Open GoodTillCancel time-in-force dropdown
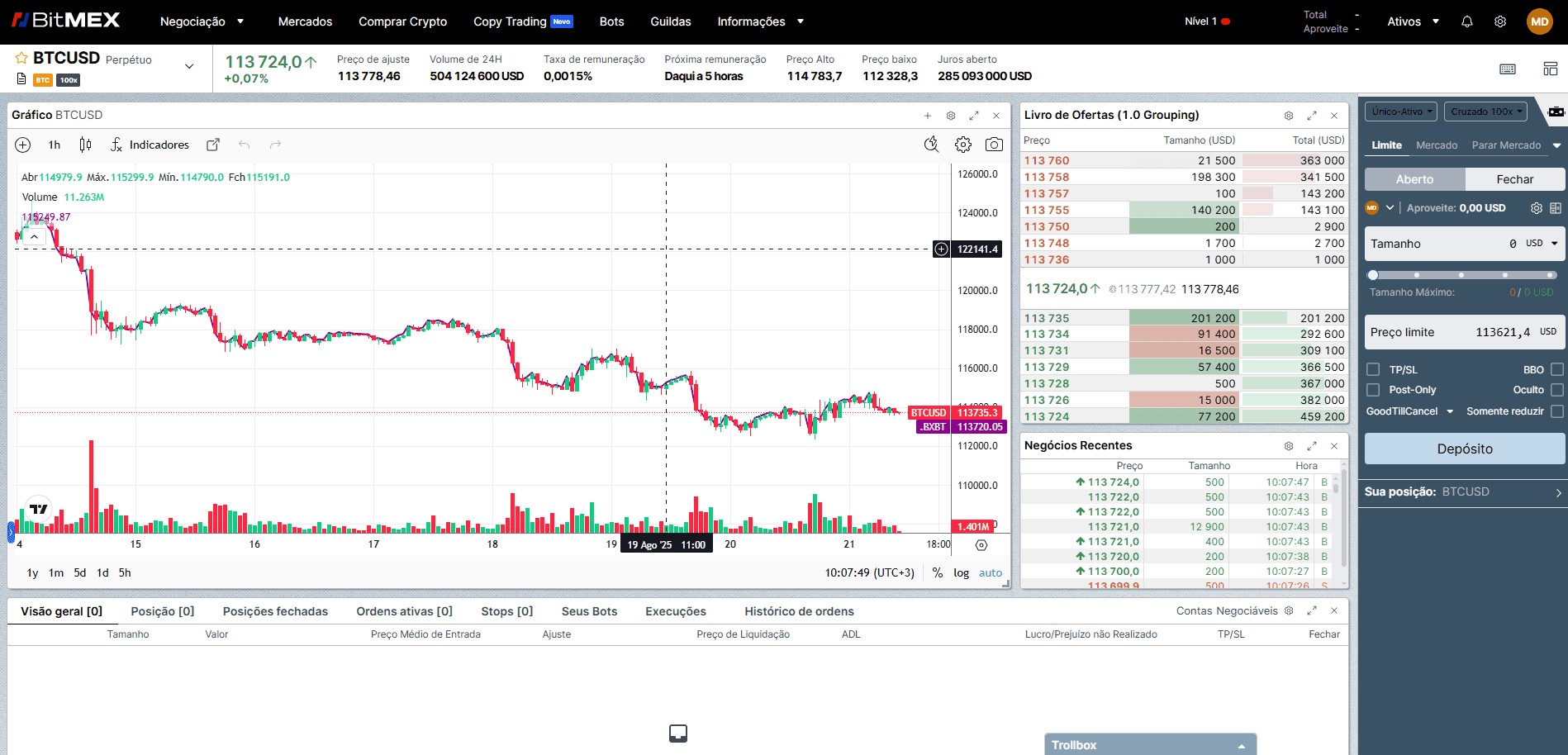1568x755 pixels. pyautogui.click(x=1409, y=411)
